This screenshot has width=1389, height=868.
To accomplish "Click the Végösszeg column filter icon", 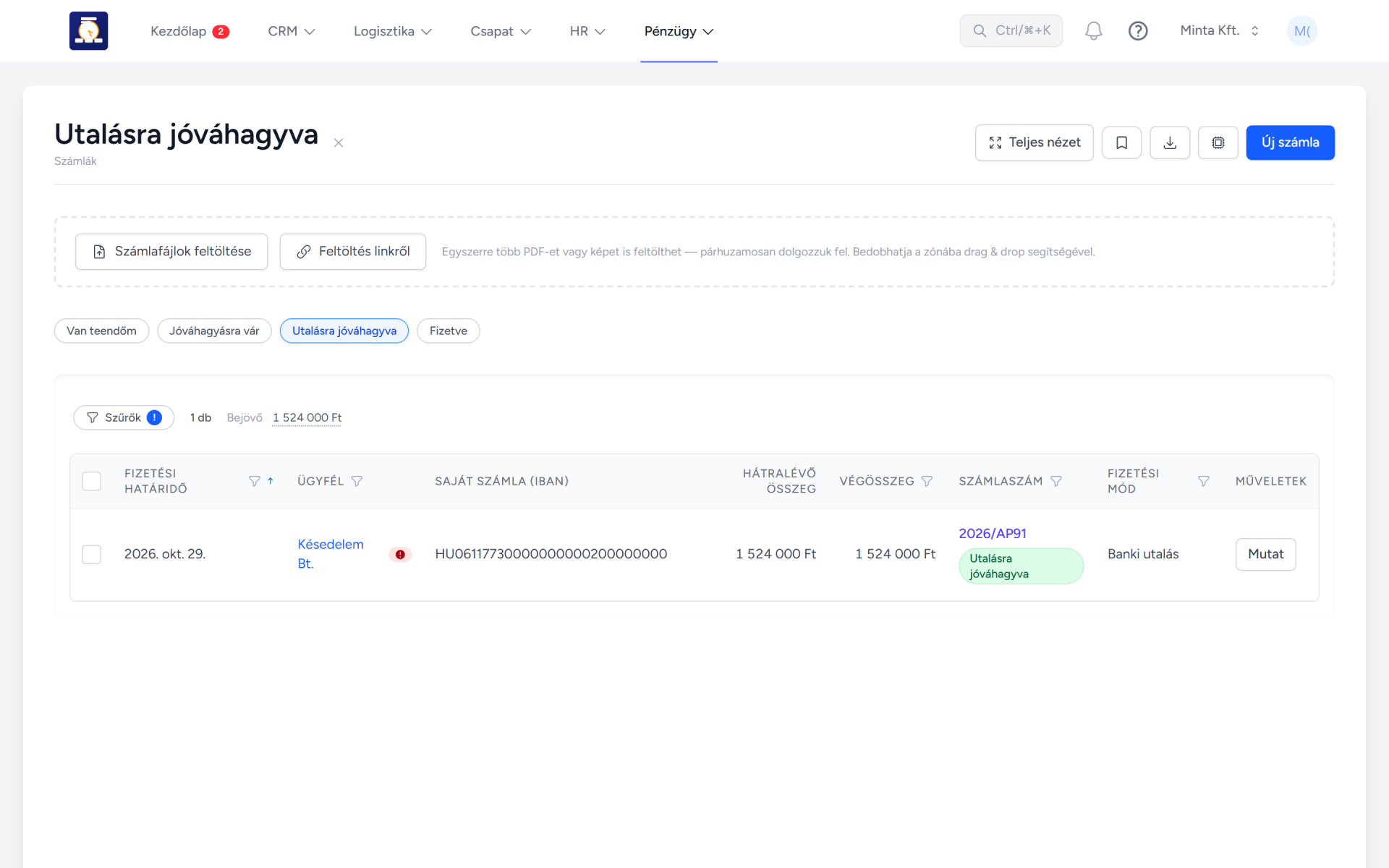I will tap(927, 481).
